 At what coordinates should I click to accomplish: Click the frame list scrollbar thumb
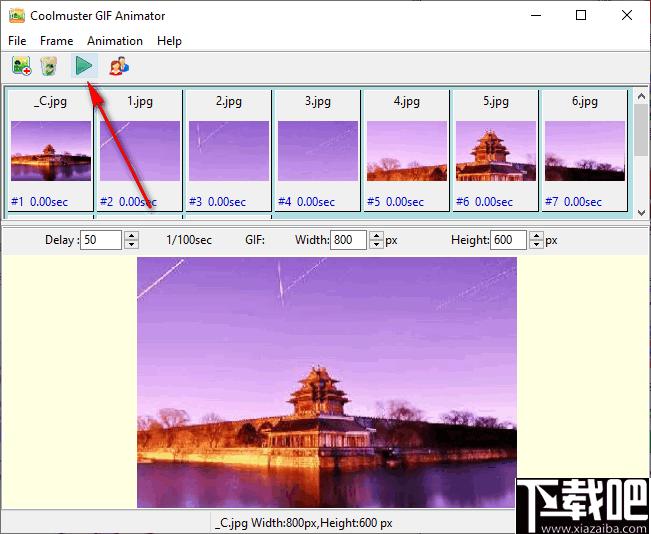point(641,130)
